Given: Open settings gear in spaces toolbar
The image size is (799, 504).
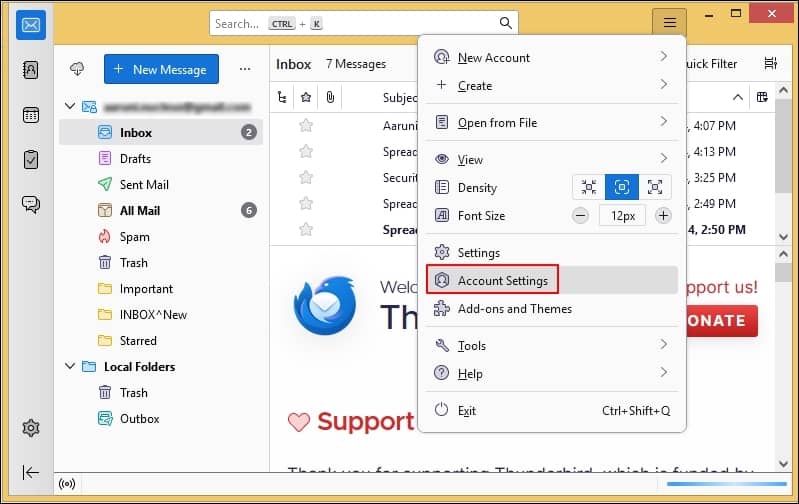Looking at the screenshot, I should [x=31, y=428].
